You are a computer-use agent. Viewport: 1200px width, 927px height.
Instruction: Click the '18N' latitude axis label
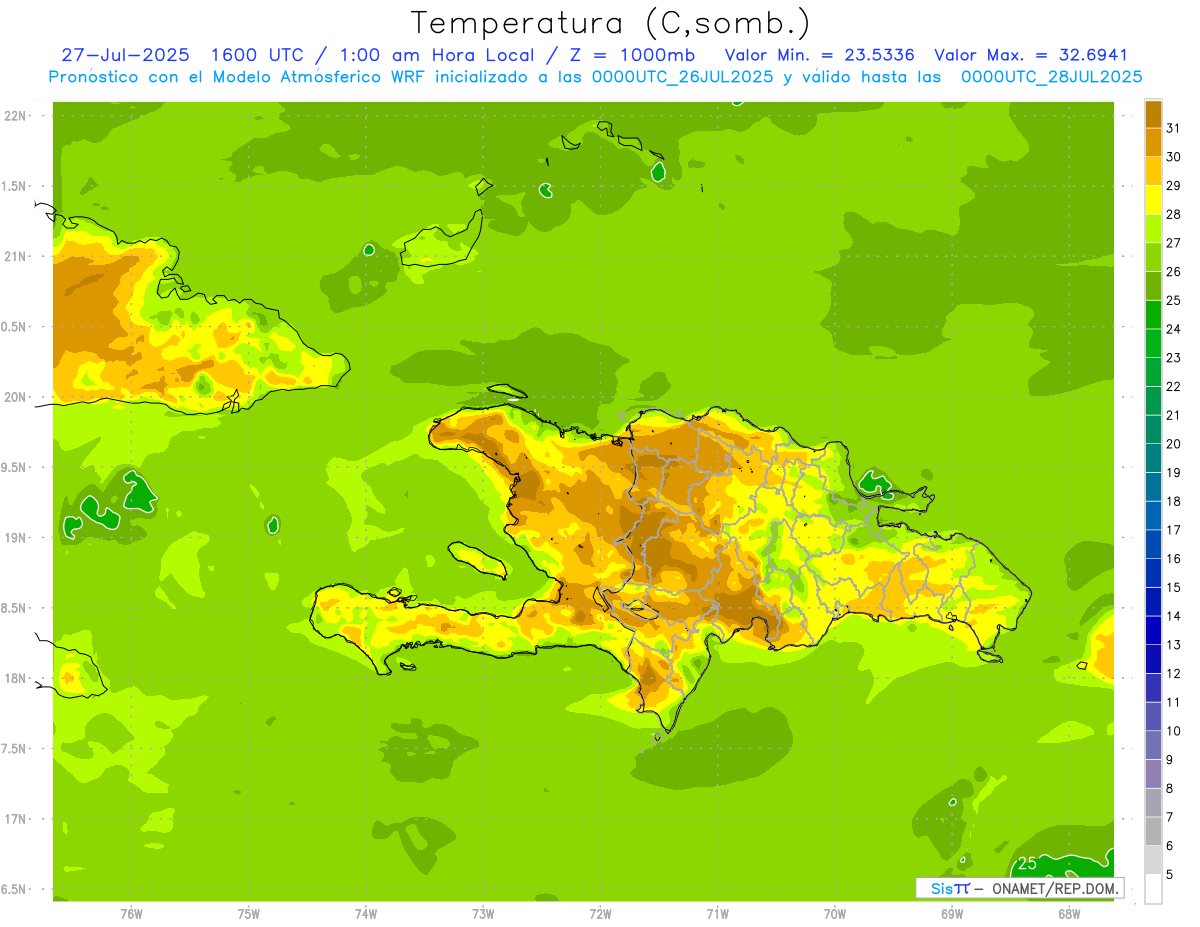click(16, 678)
